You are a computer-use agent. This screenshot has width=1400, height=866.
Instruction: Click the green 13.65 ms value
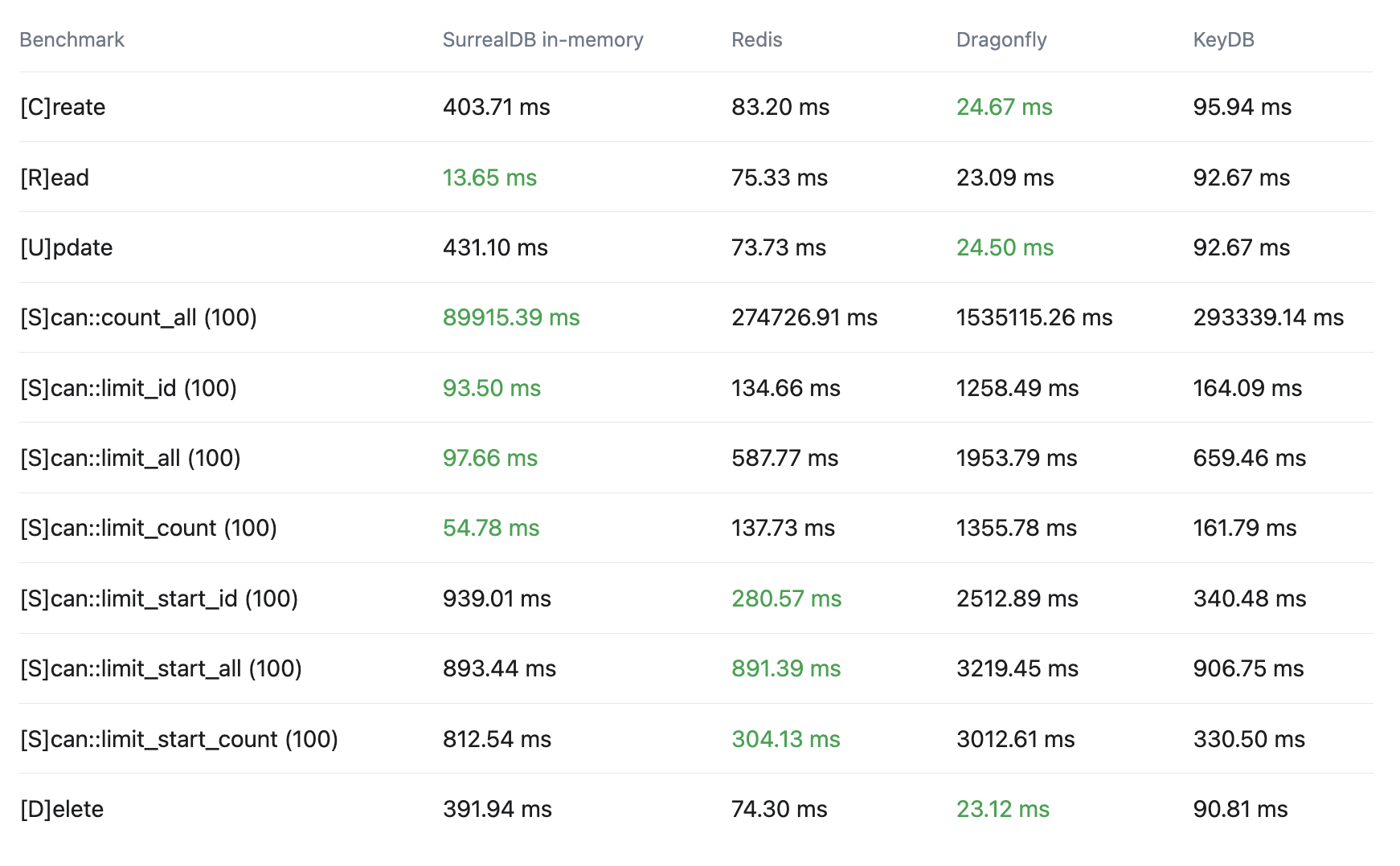489,178
